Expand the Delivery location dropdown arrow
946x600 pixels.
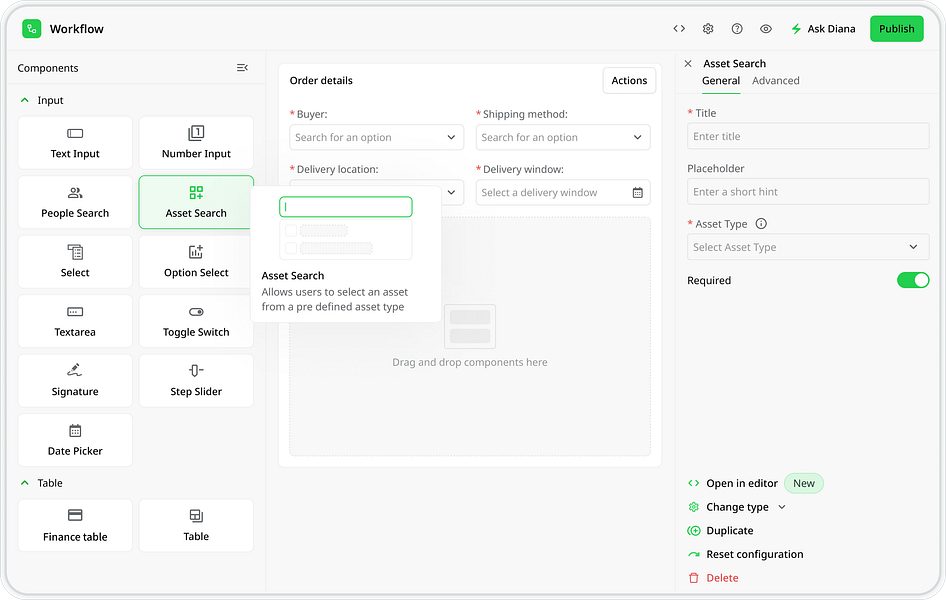451,192
